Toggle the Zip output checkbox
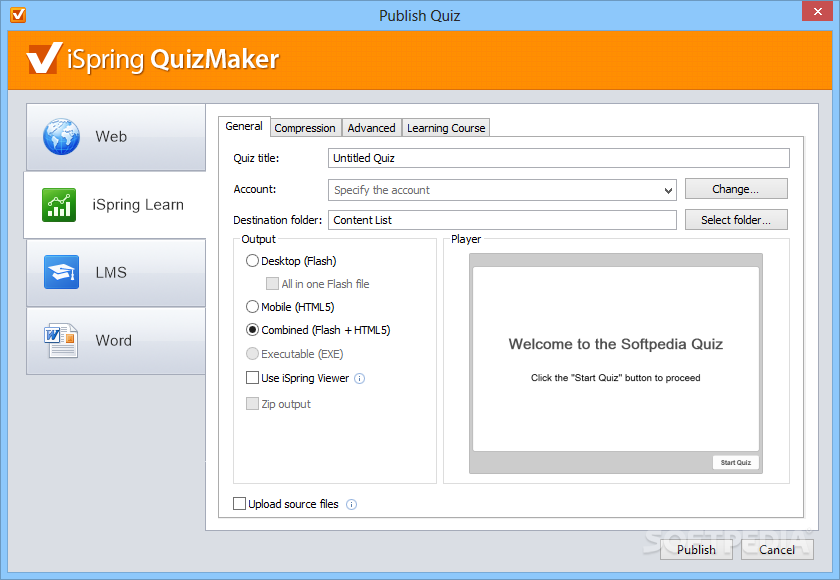 (252, 404)
